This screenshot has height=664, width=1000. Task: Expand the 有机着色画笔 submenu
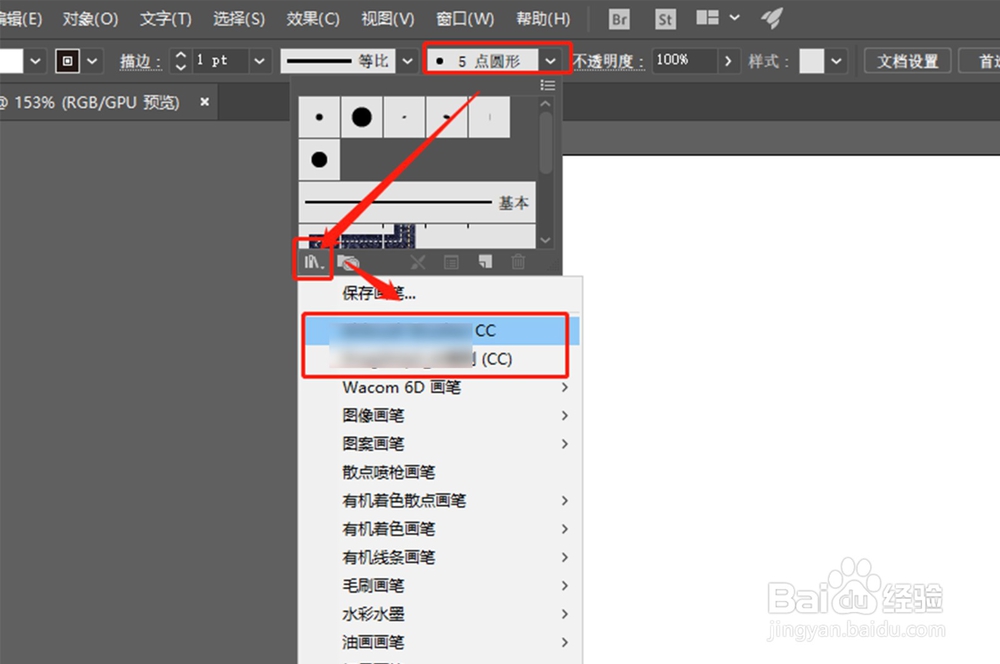(x=440, y=529)
